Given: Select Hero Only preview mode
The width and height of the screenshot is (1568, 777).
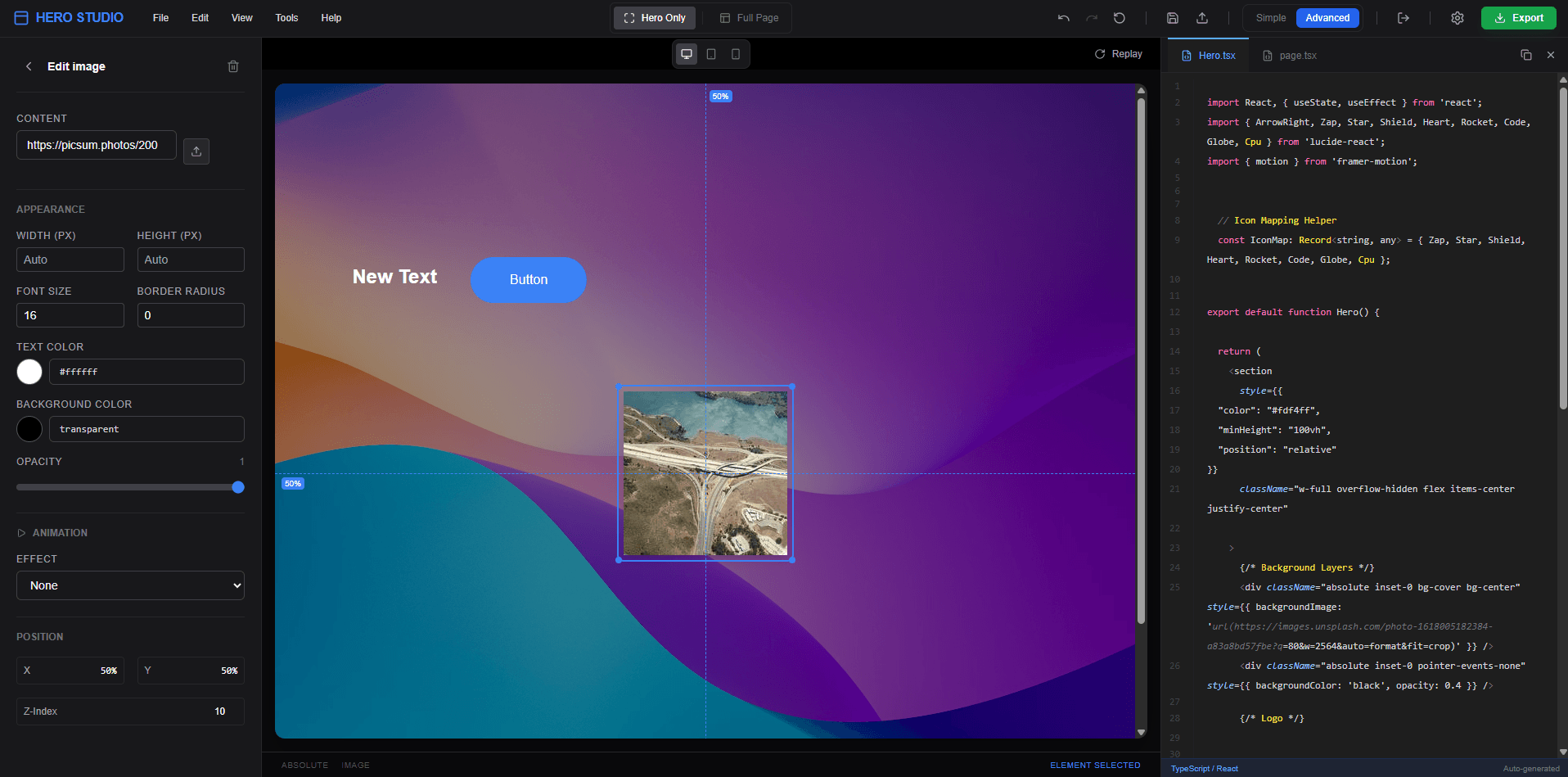Looking at the screenshot, I should pos(655,18).
